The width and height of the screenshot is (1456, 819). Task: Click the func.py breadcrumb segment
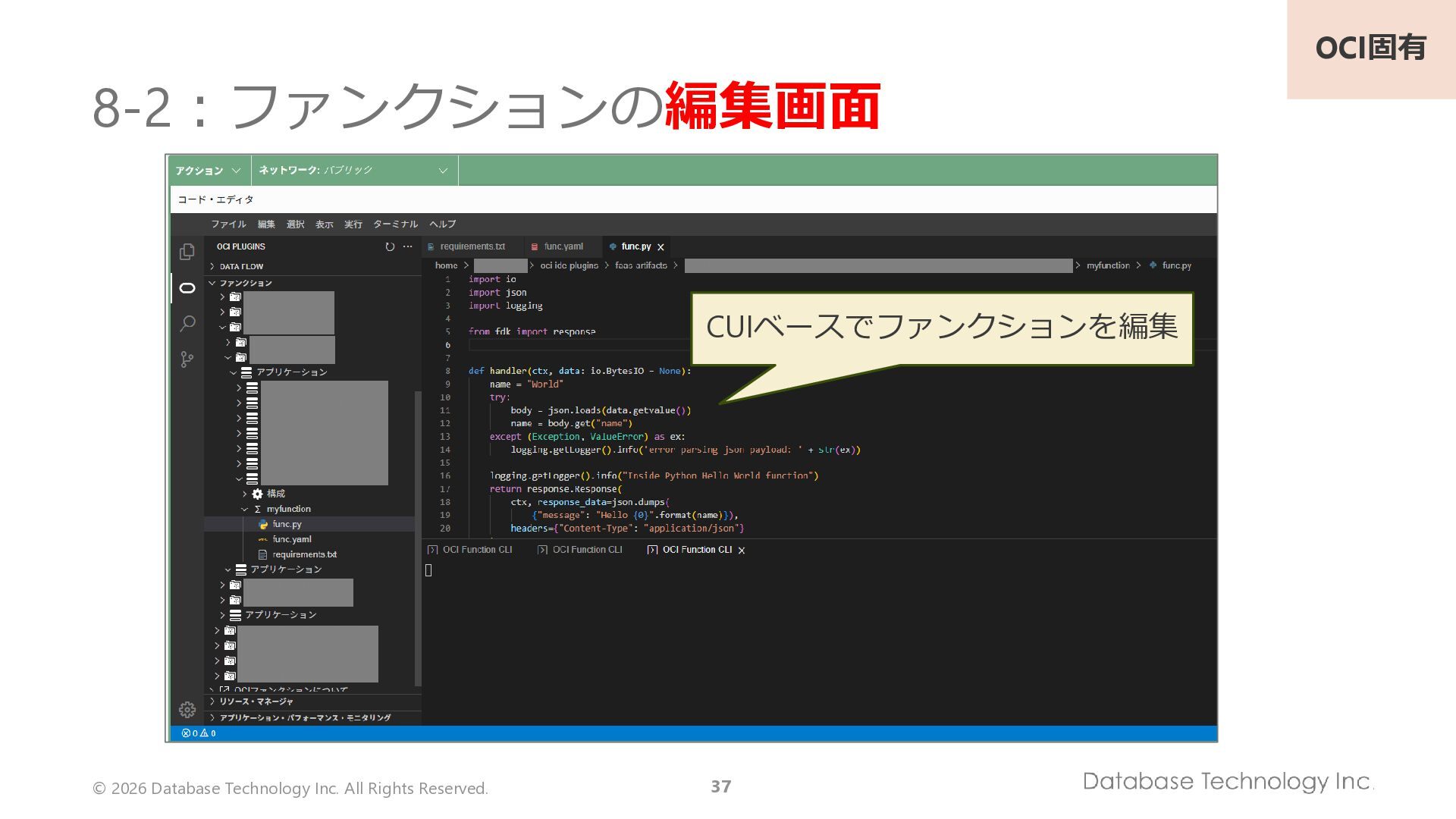1176,265
